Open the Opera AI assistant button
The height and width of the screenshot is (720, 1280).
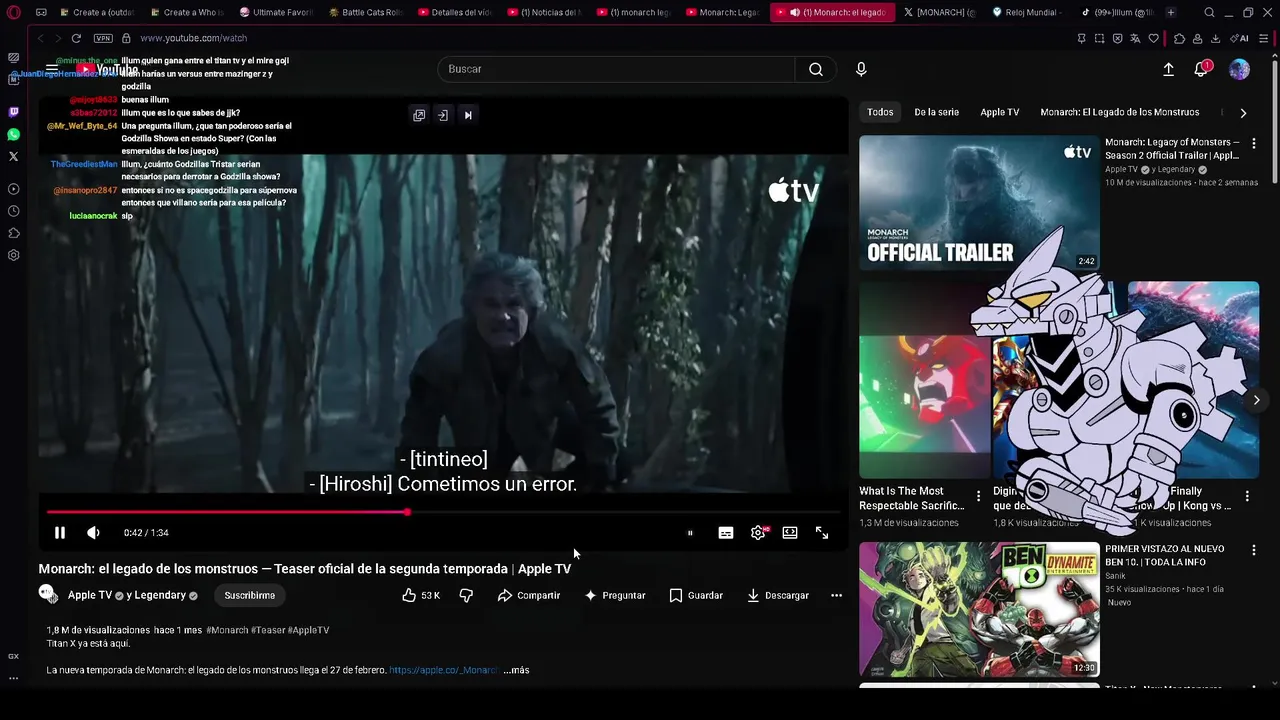pos(1240,38)
